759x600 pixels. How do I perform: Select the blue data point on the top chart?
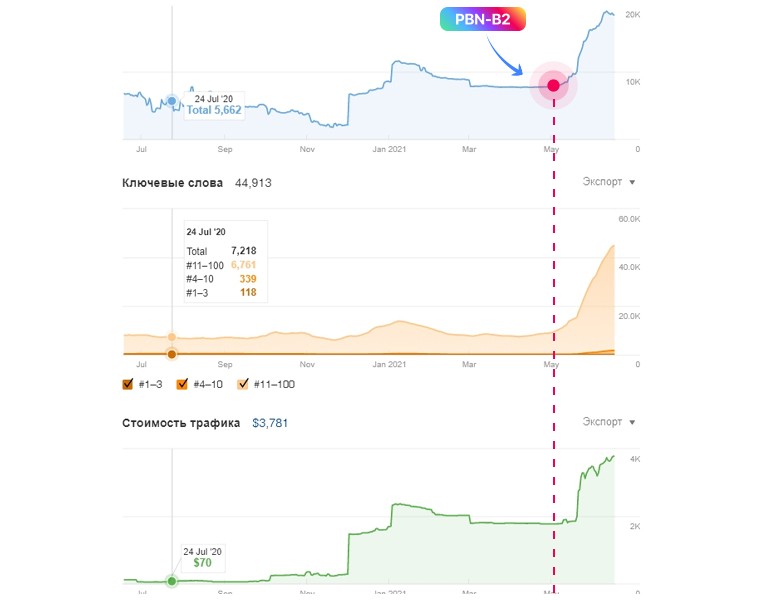click(172, 101)
